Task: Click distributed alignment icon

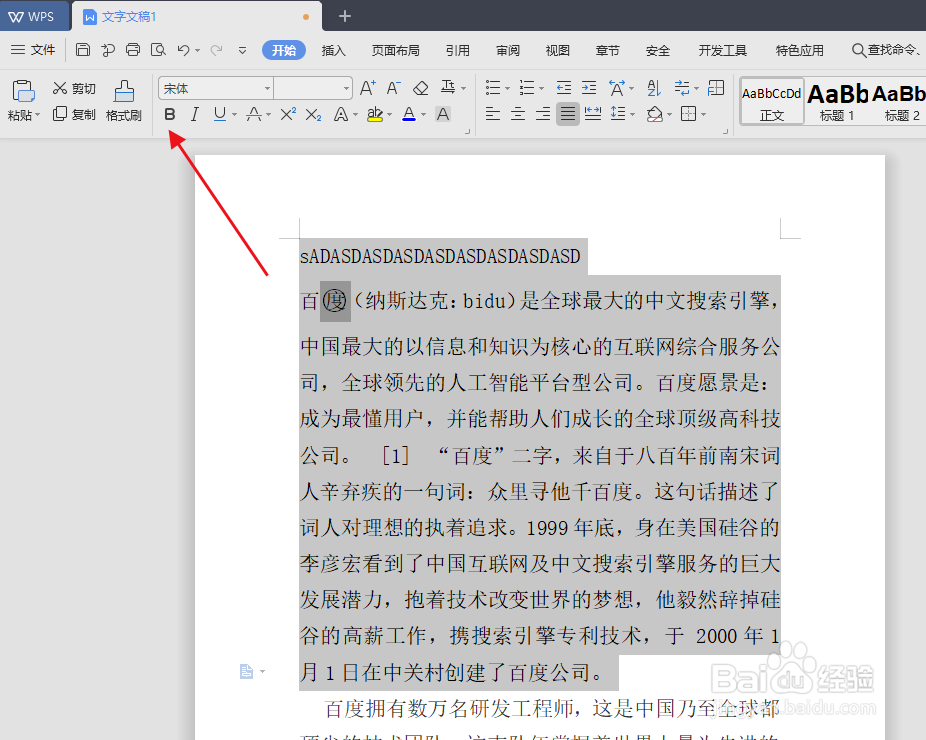Action: click(592, 113)
